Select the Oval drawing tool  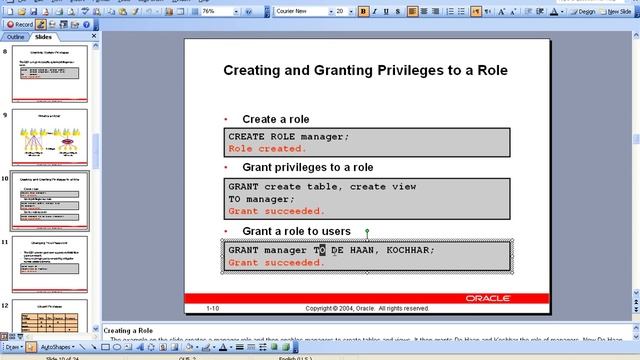click(x=117, y=347)
